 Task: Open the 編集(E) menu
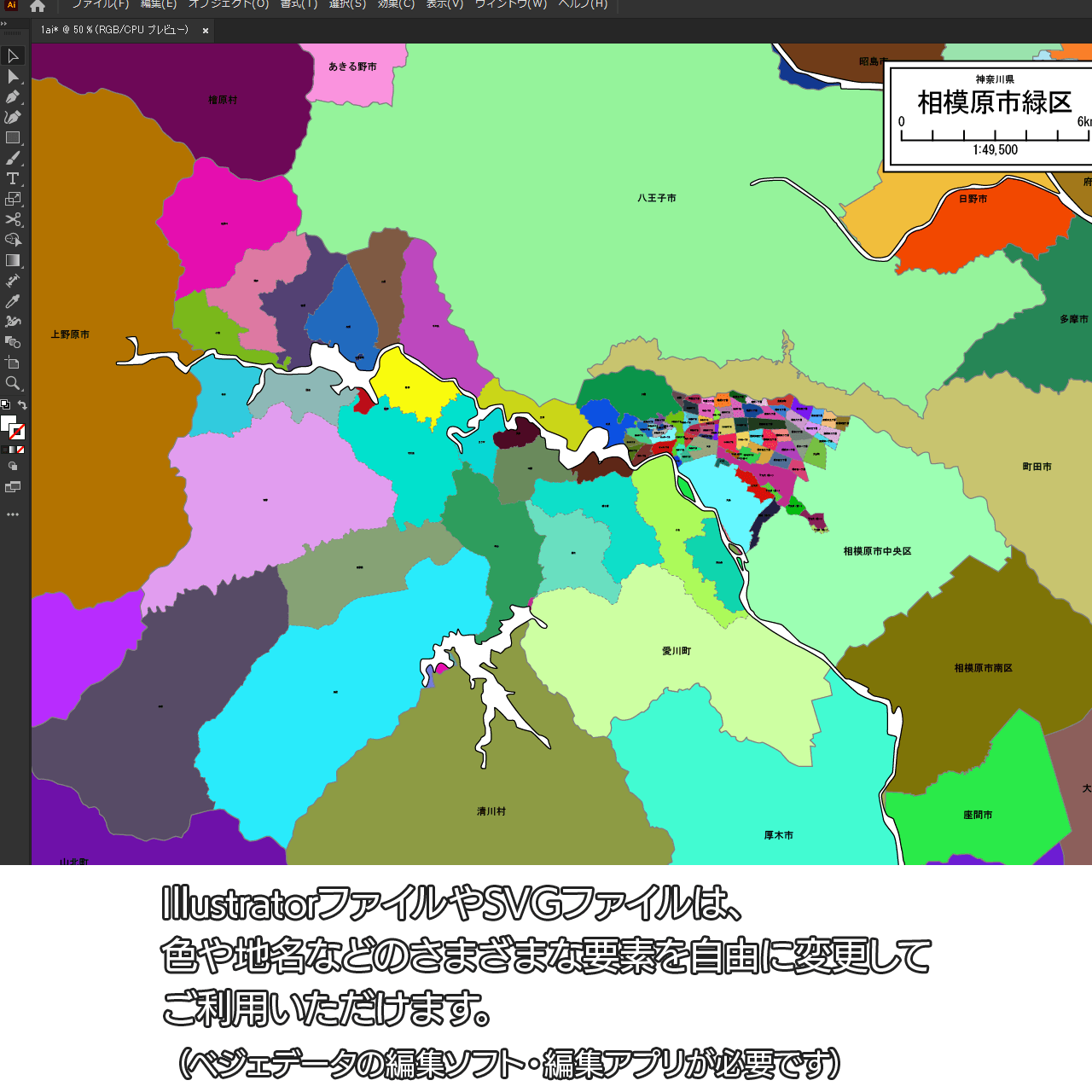159,4
